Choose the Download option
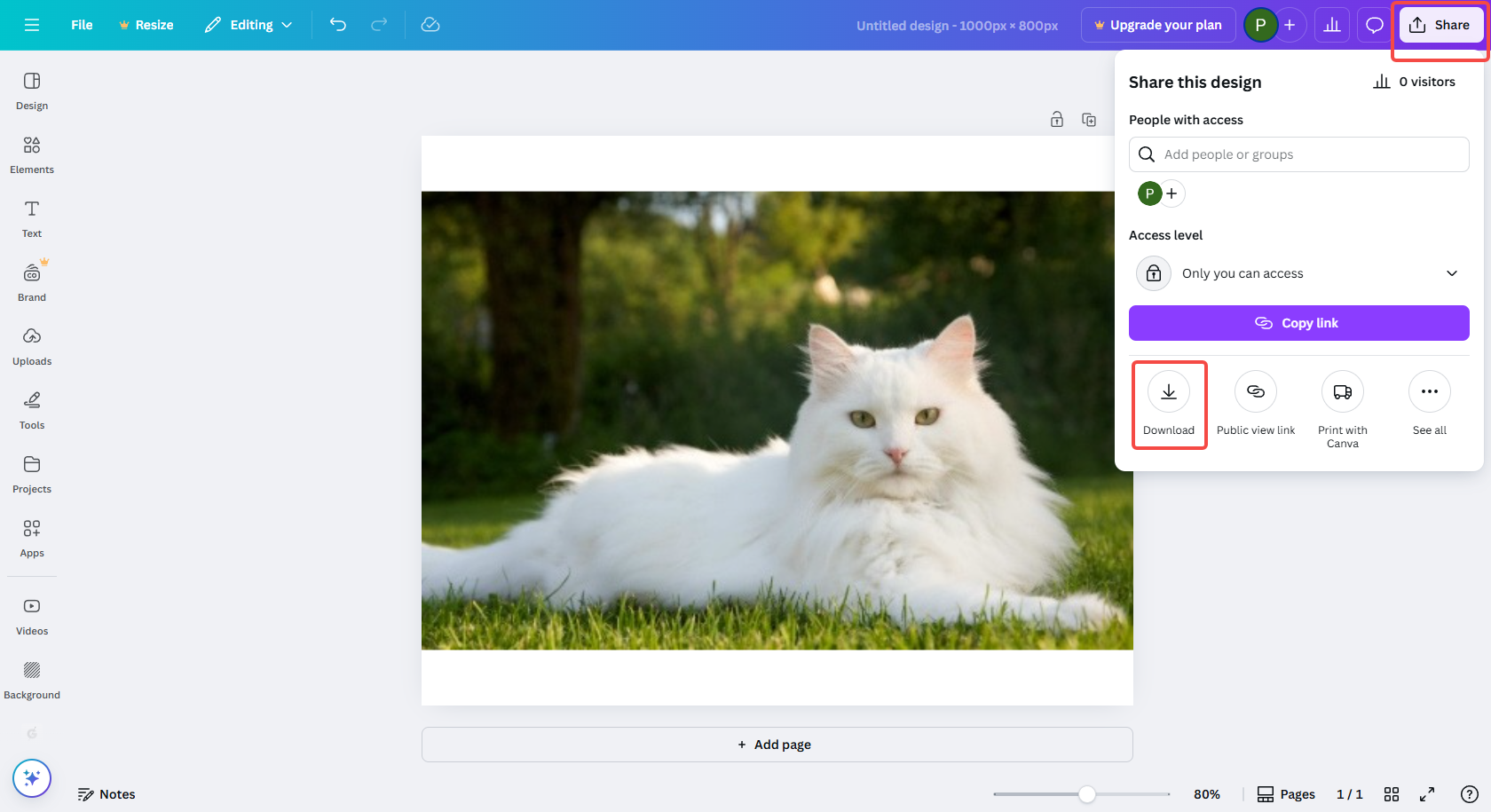 pyautogui.click(x=1169, y=405)
